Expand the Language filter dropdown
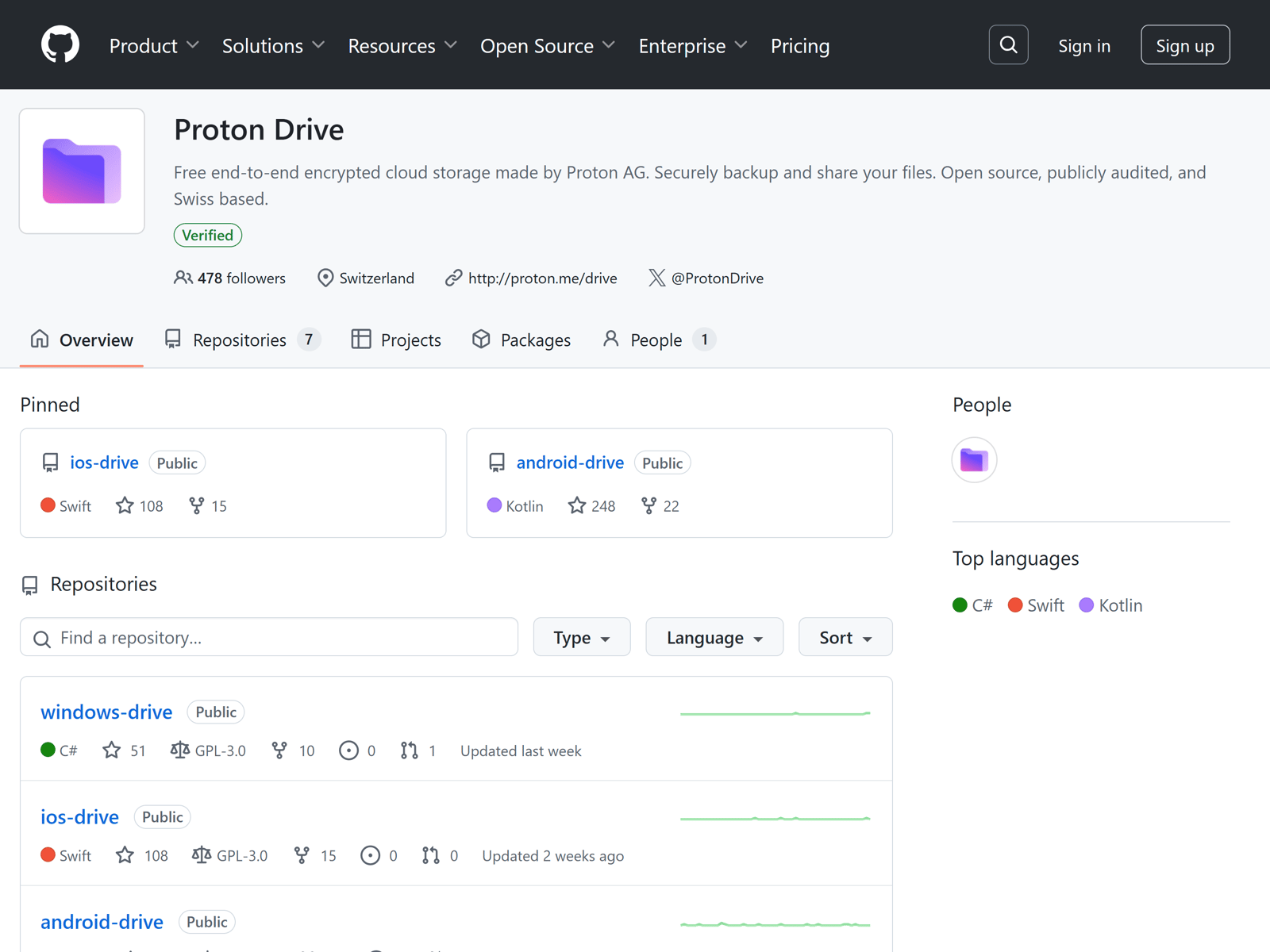 pyautogui.click(x=714, y=638)
